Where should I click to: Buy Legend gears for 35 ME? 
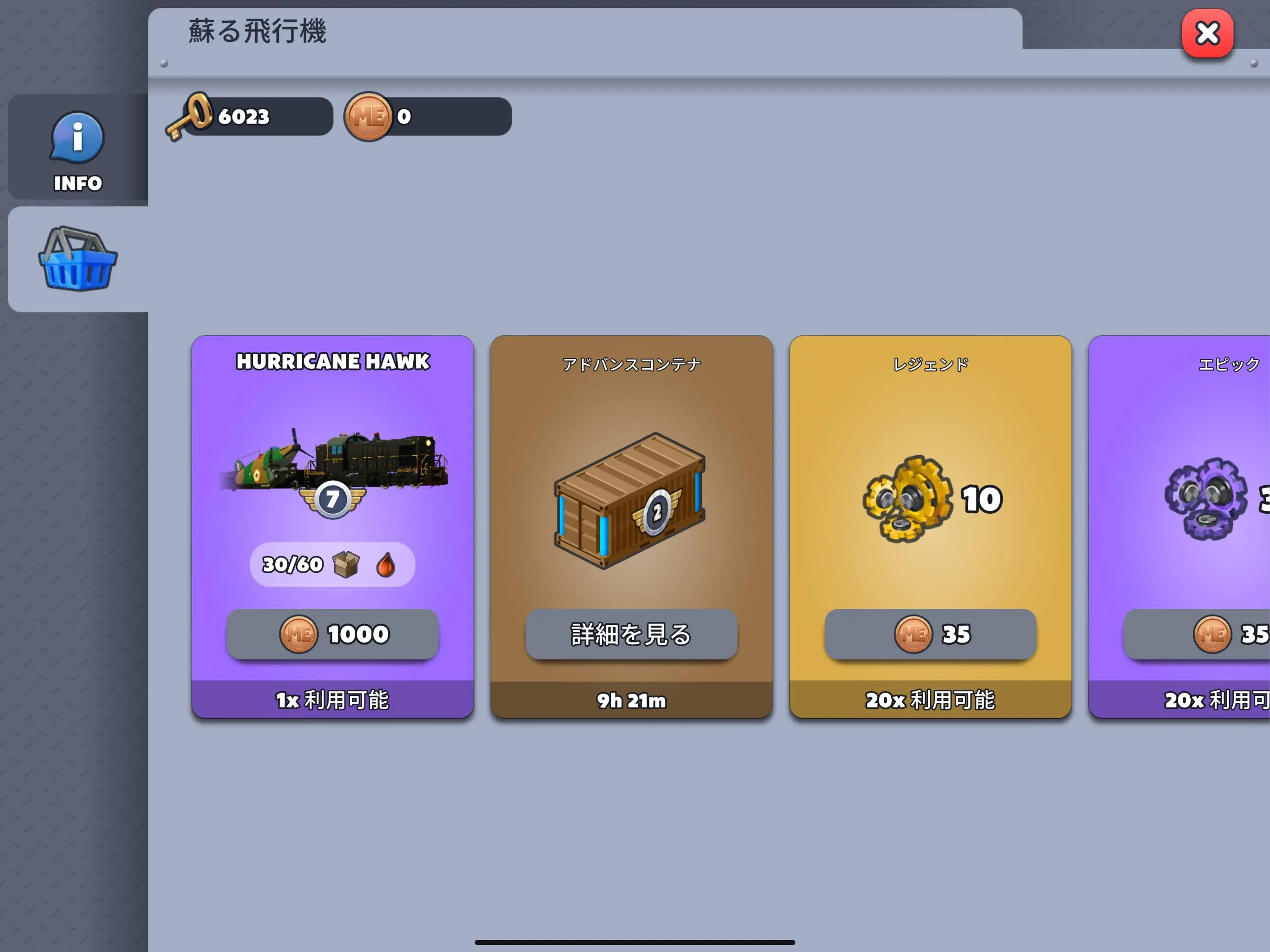931,634
